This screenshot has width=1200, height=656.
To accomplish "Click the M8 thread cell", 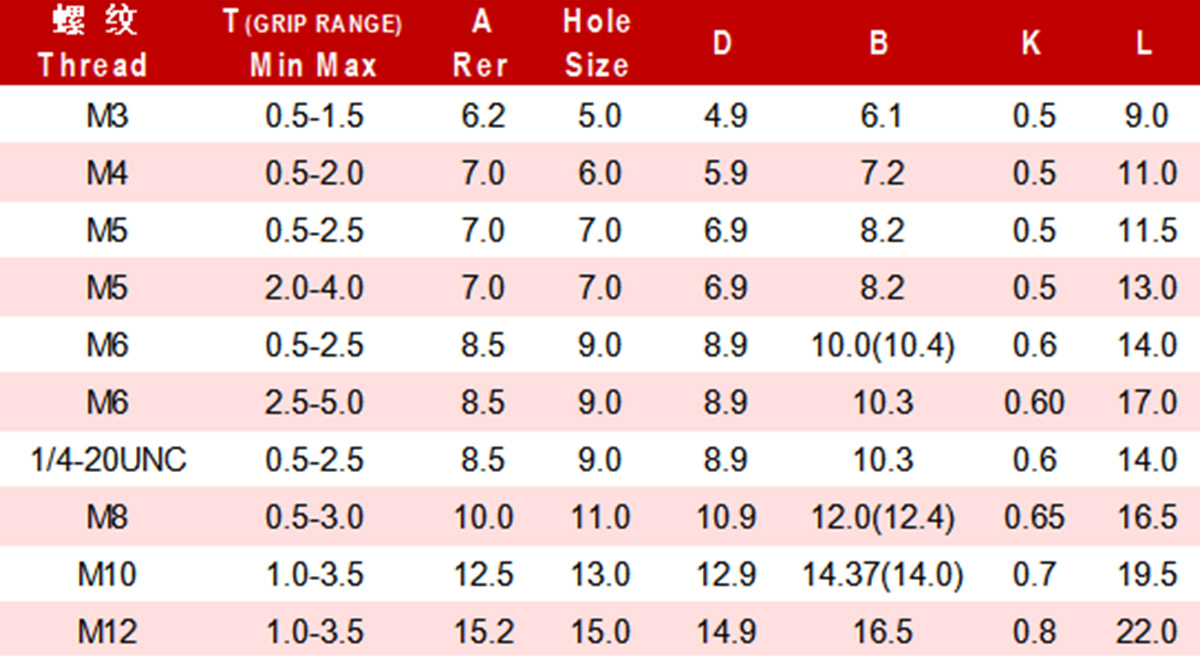I will (108, 518).
